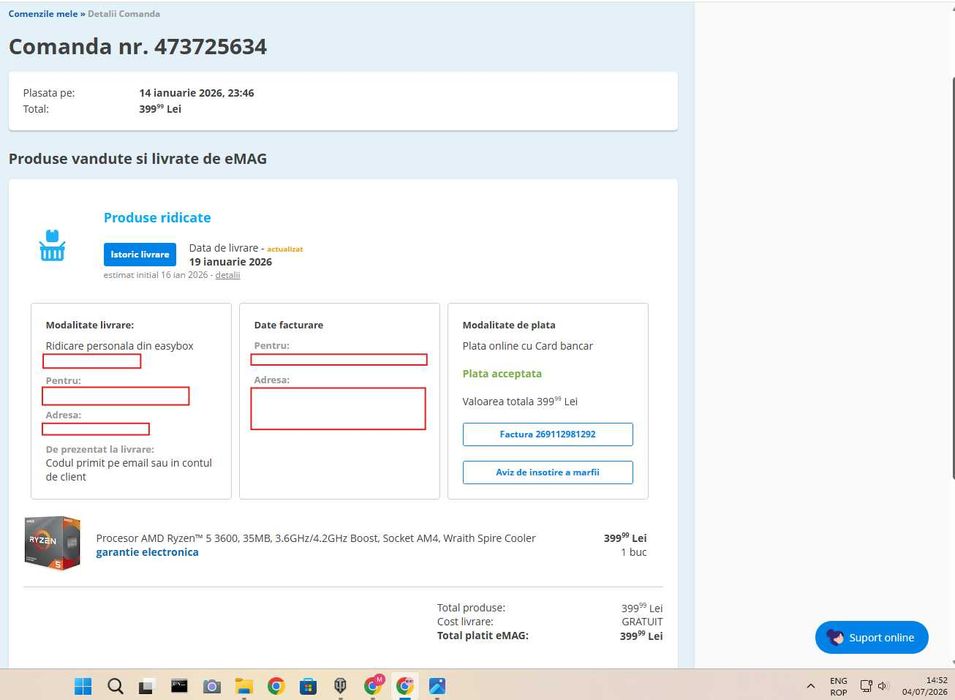Image resolution: width=955 pixels, height=700 pixels.
Task: Open Task View from the taskbar
Action: tap(146, 687)
